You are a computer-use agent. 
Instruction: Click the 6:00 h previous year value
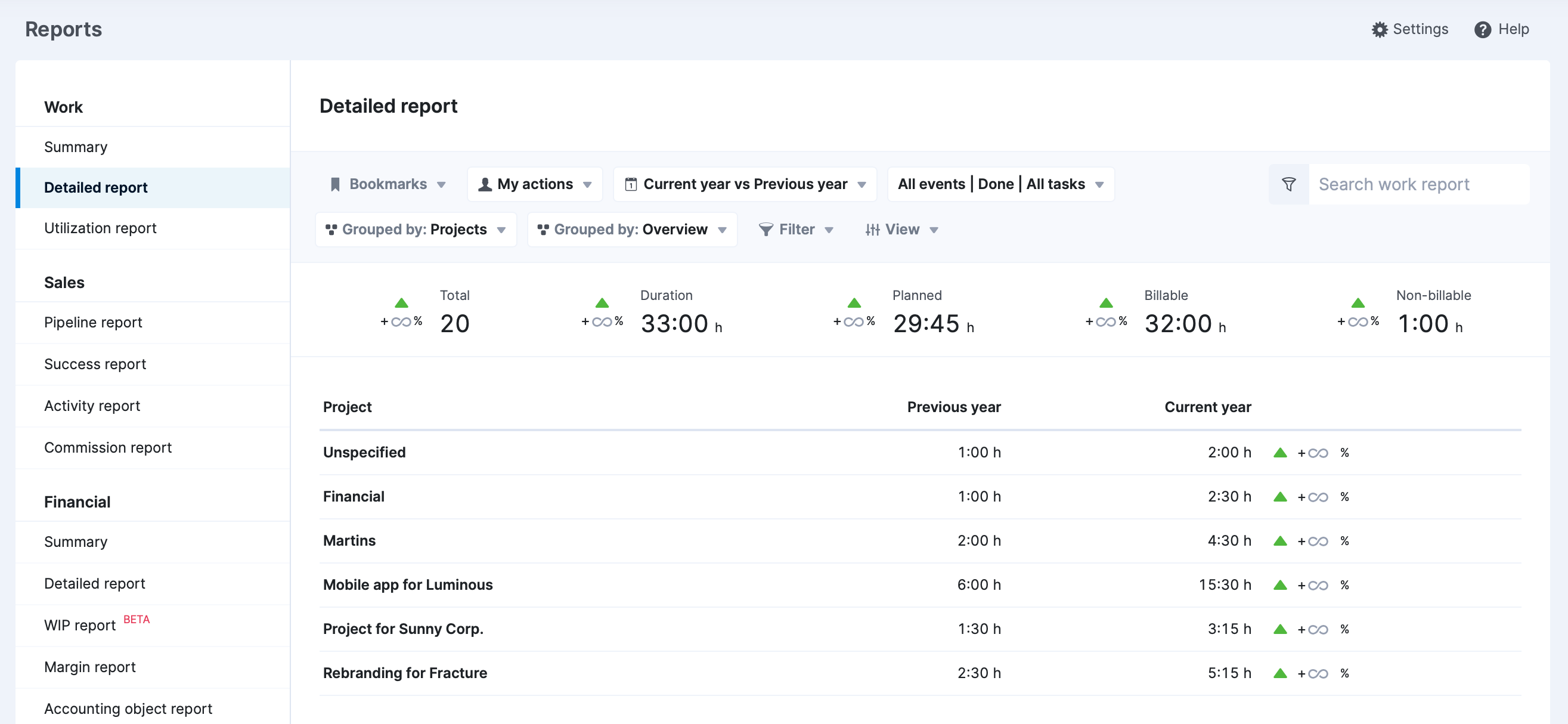click(979, 585)
